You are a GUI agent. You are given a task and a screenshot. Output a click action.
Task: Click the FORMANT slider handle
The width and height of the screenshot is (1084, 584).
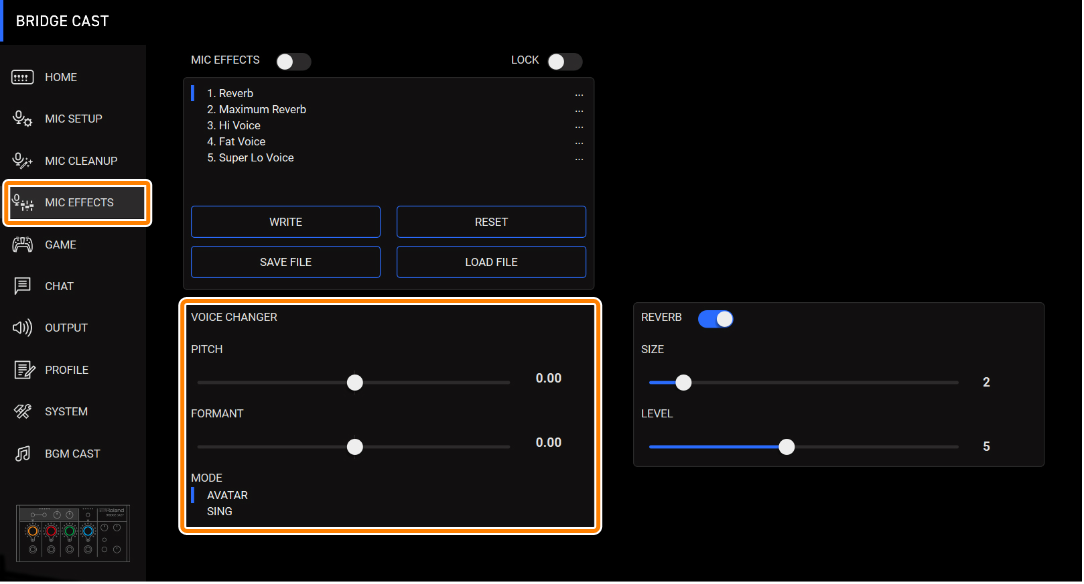tap(355, 446)
